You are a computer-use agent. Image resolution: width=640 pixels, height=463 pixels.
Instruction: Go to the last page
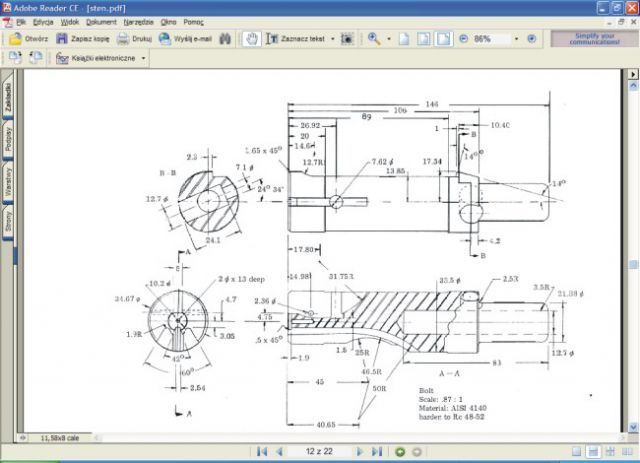[x=377, y=452]
